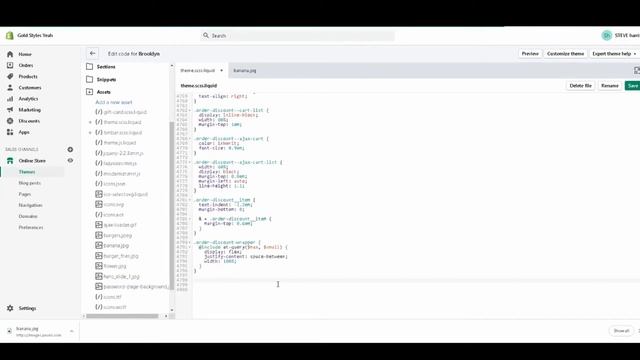
Task: Open icons.ttf in the file list
Action: click(113, 297)
